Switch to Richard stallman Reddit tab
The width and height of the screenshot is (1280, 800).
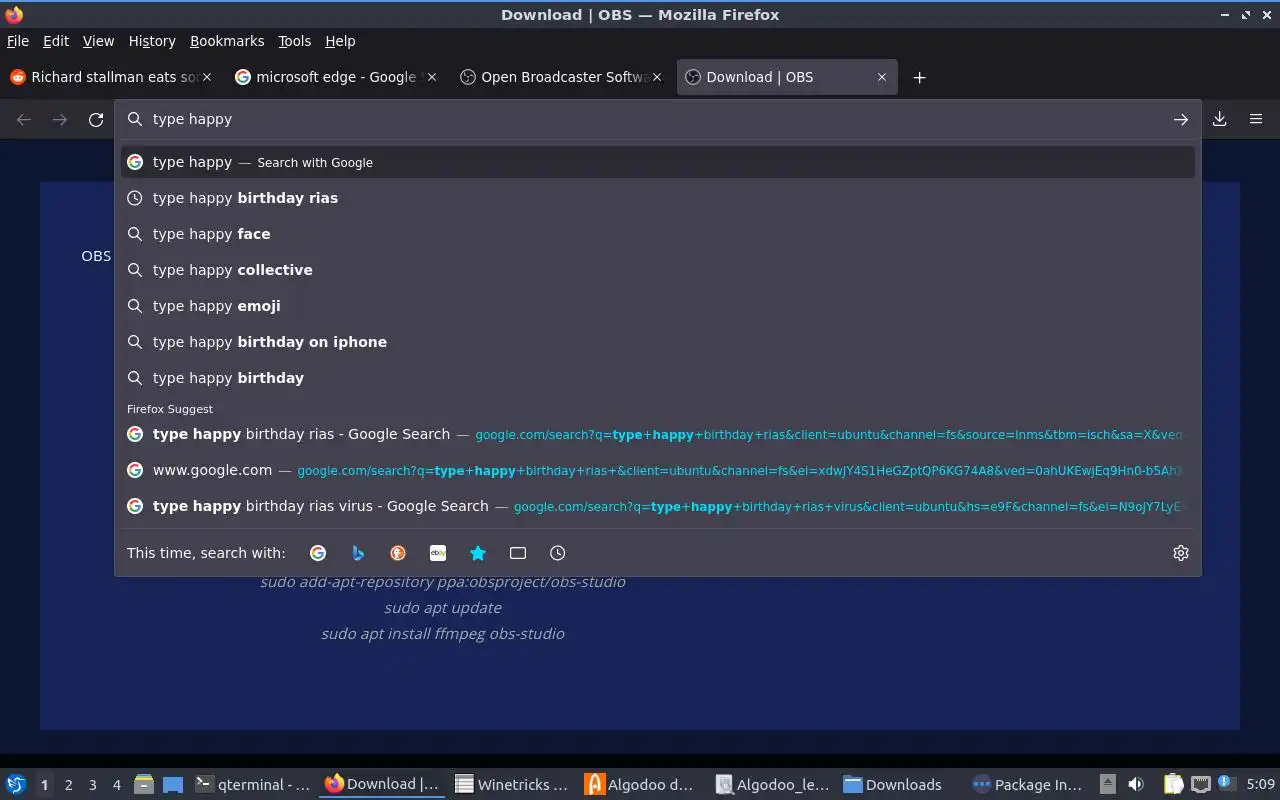point(113,77)
